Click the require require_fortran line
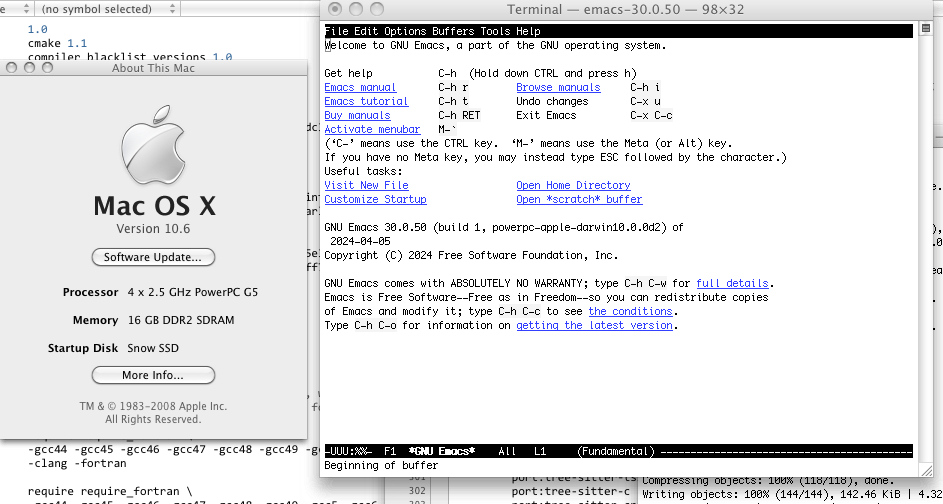This screenshot has width=943, height=504. tap(110, 491)
